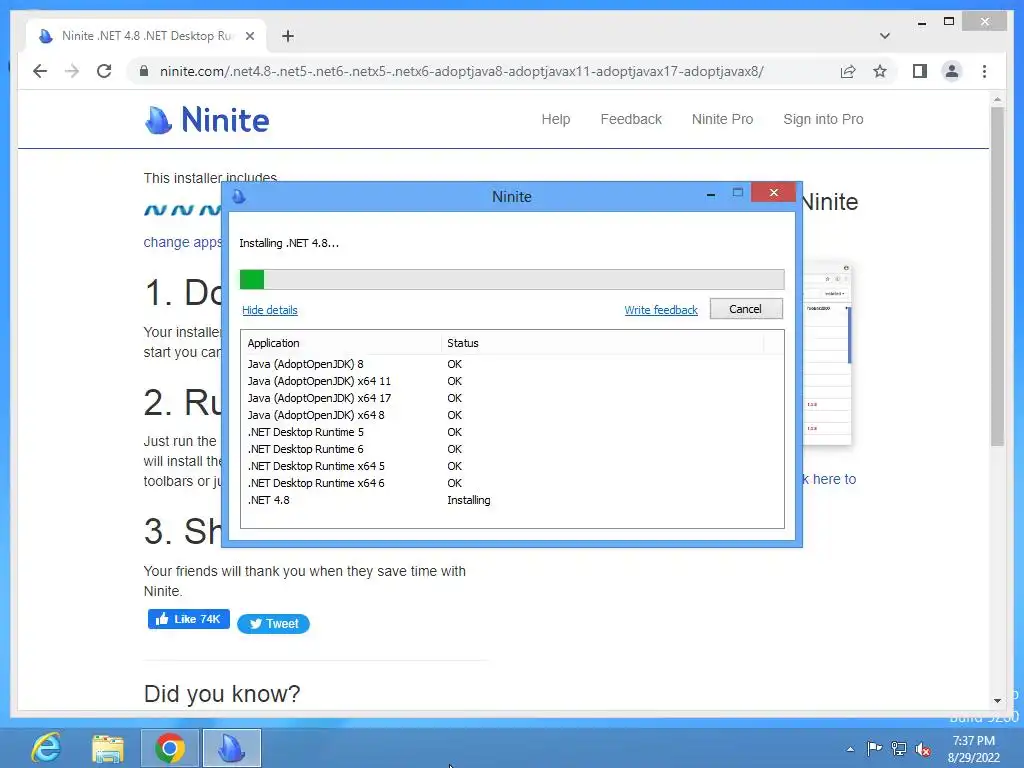This screenshot has width=1024, height=768.
Task: Click the Facebook Like 74K button
Action: coord(189,619)
